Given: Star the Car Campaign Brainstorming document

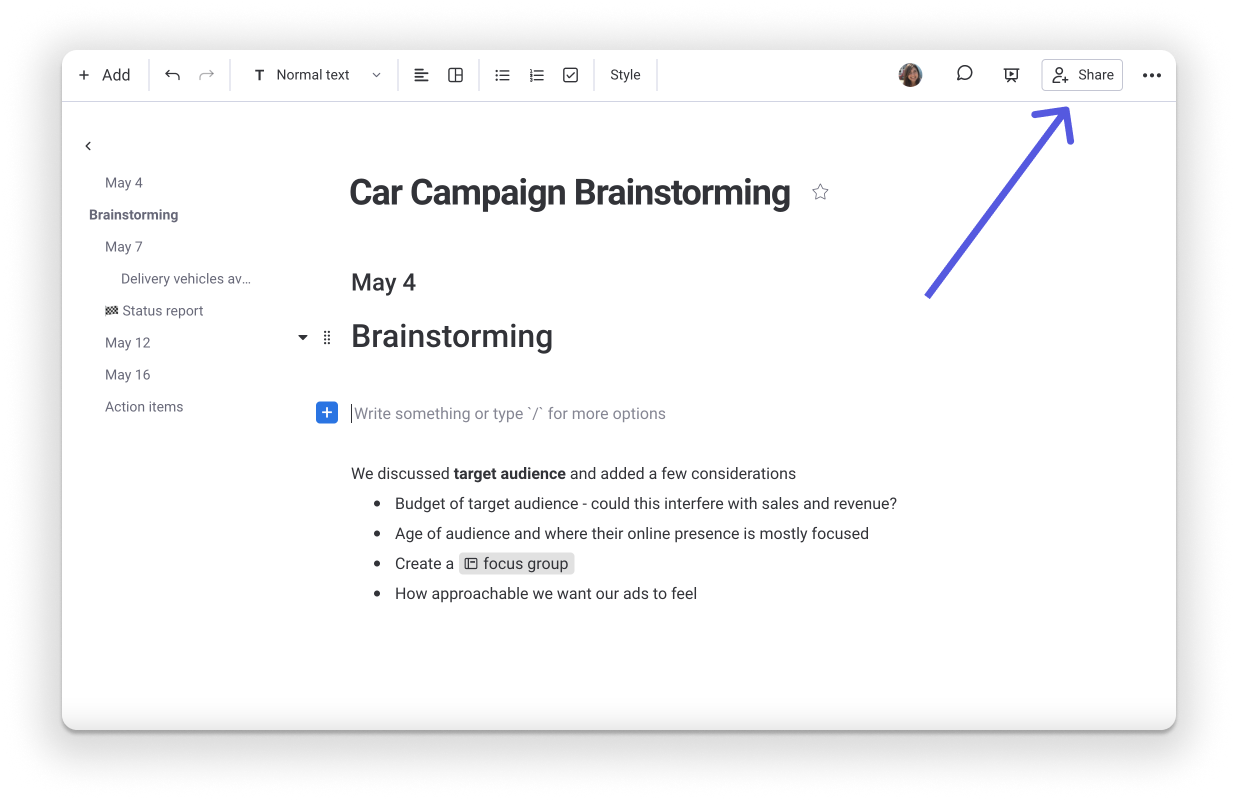Looking at the screenshot, I should tap(820, 191).
